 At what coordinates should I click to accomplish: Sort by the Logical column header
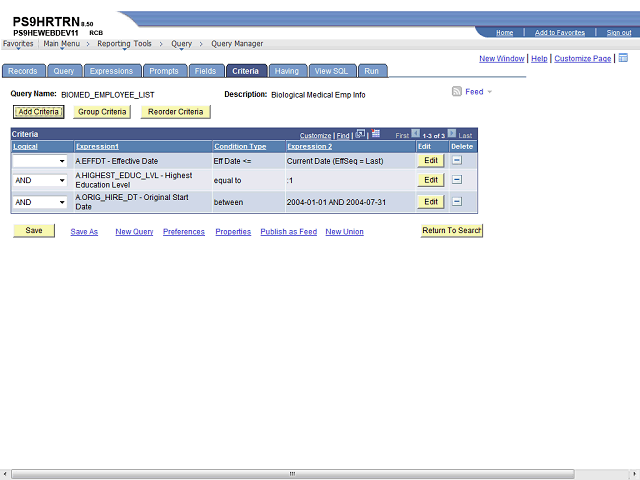(25, 147)
